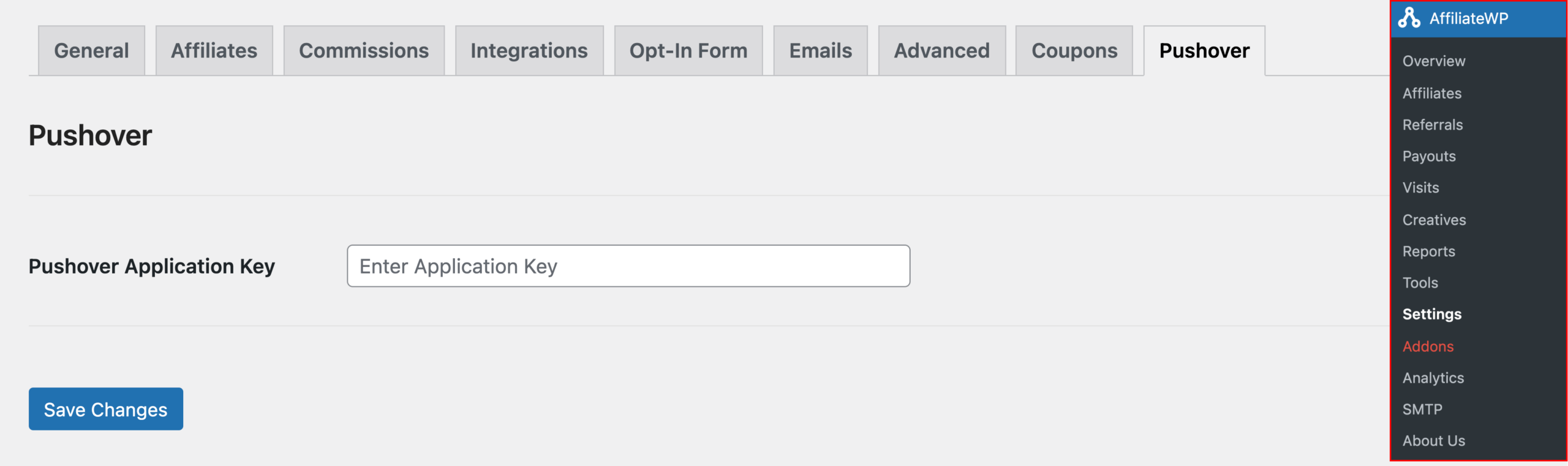This screenshot has height=466, width=1568.
Task: Go to the SMTP settings
Action: (1422, 409)
